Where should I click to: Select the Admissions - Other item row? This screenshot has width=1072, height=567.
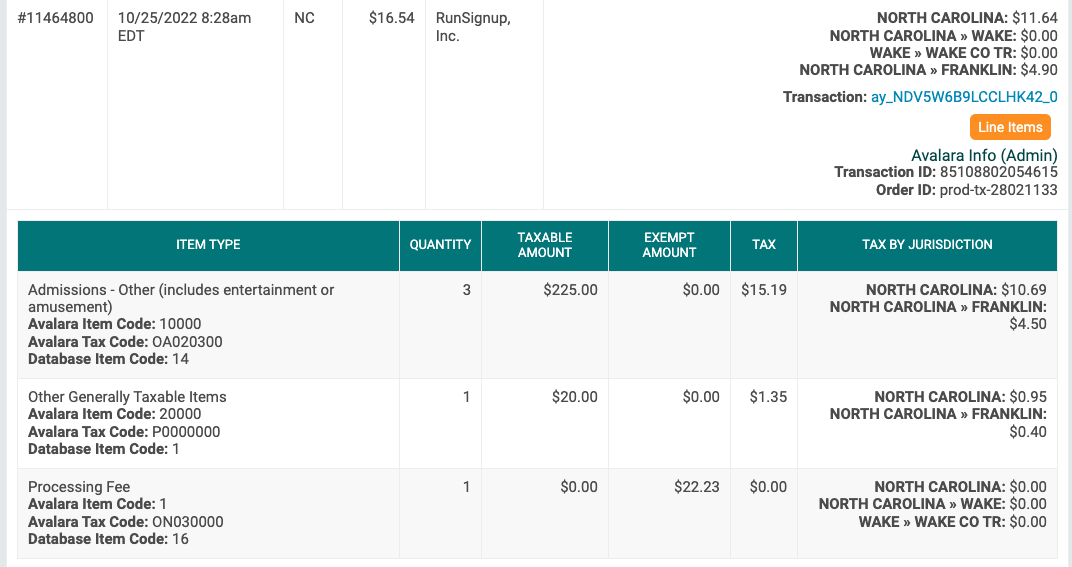coord(181,298)
